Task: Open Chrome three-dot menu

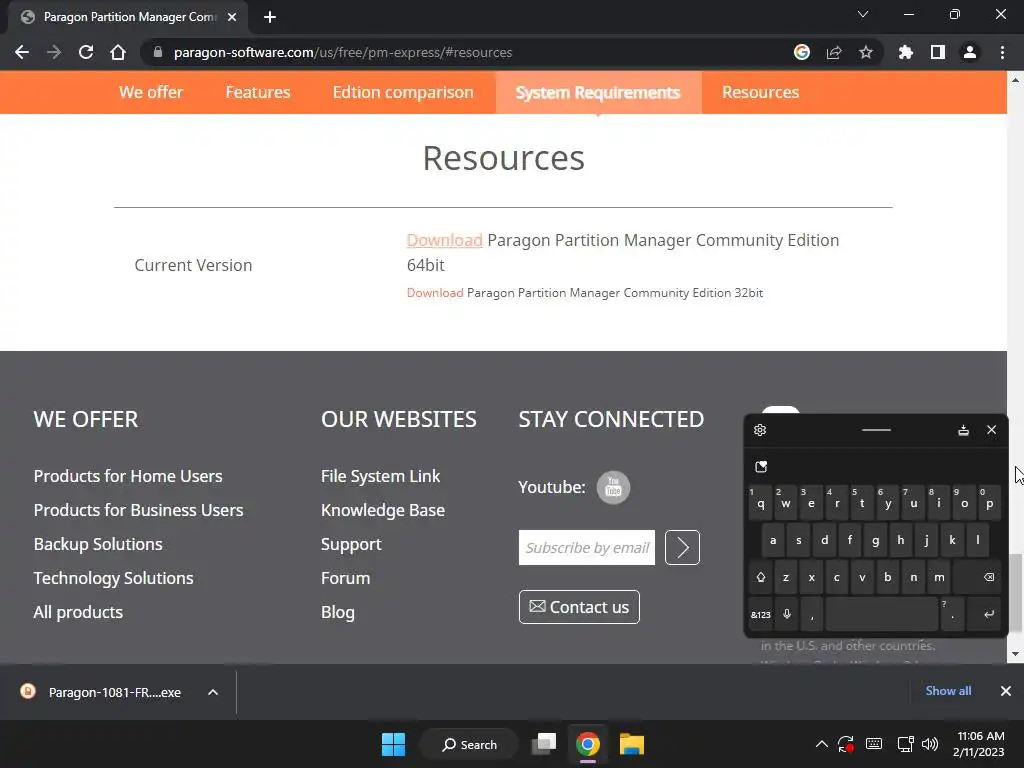Action: [1002, 52]
